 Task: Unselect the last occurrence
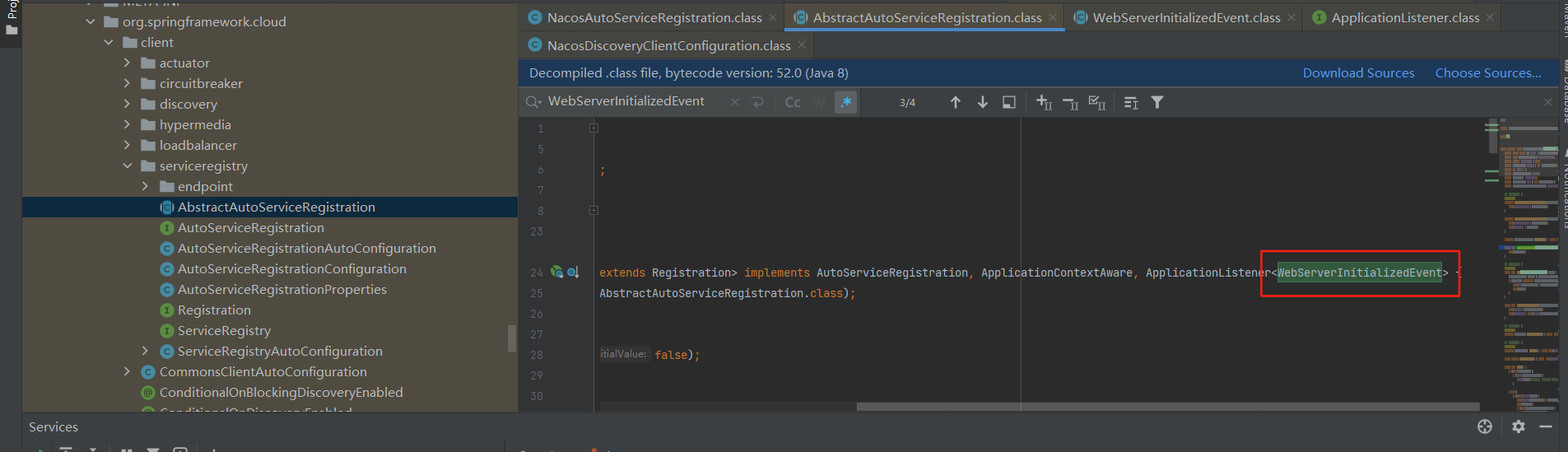[x=1070, y=102]
